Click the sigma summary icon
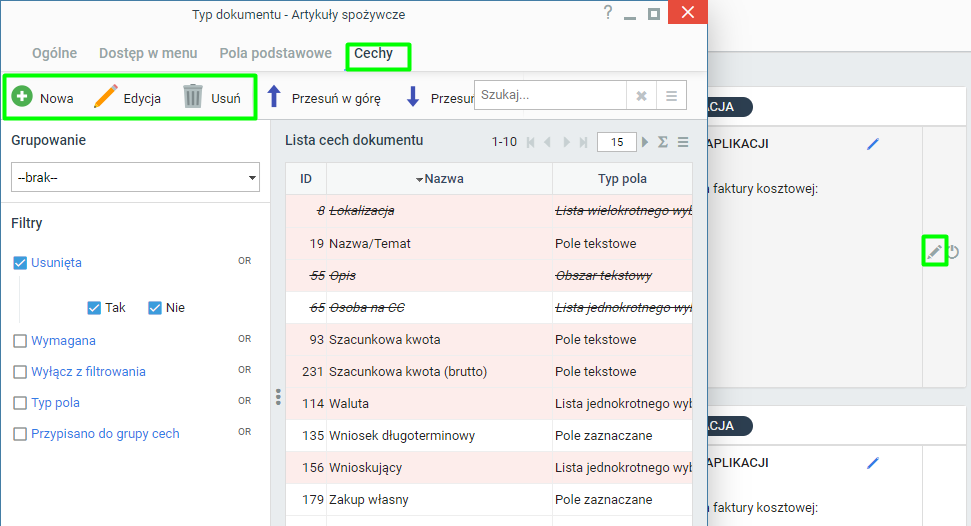The height and width of the screenshot is (526, 971). (663, 142)
